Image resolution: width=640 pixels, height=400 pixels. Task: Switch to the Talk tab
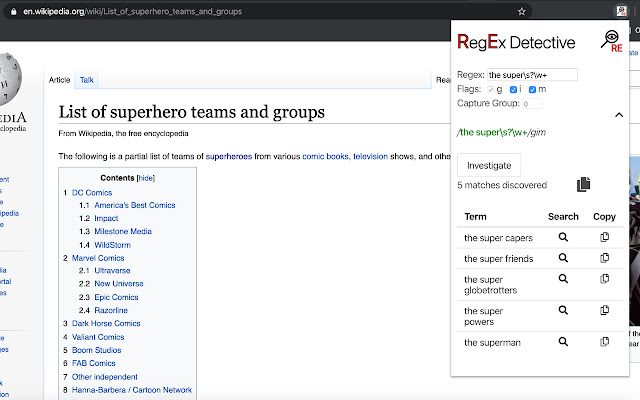click(87, 79)
